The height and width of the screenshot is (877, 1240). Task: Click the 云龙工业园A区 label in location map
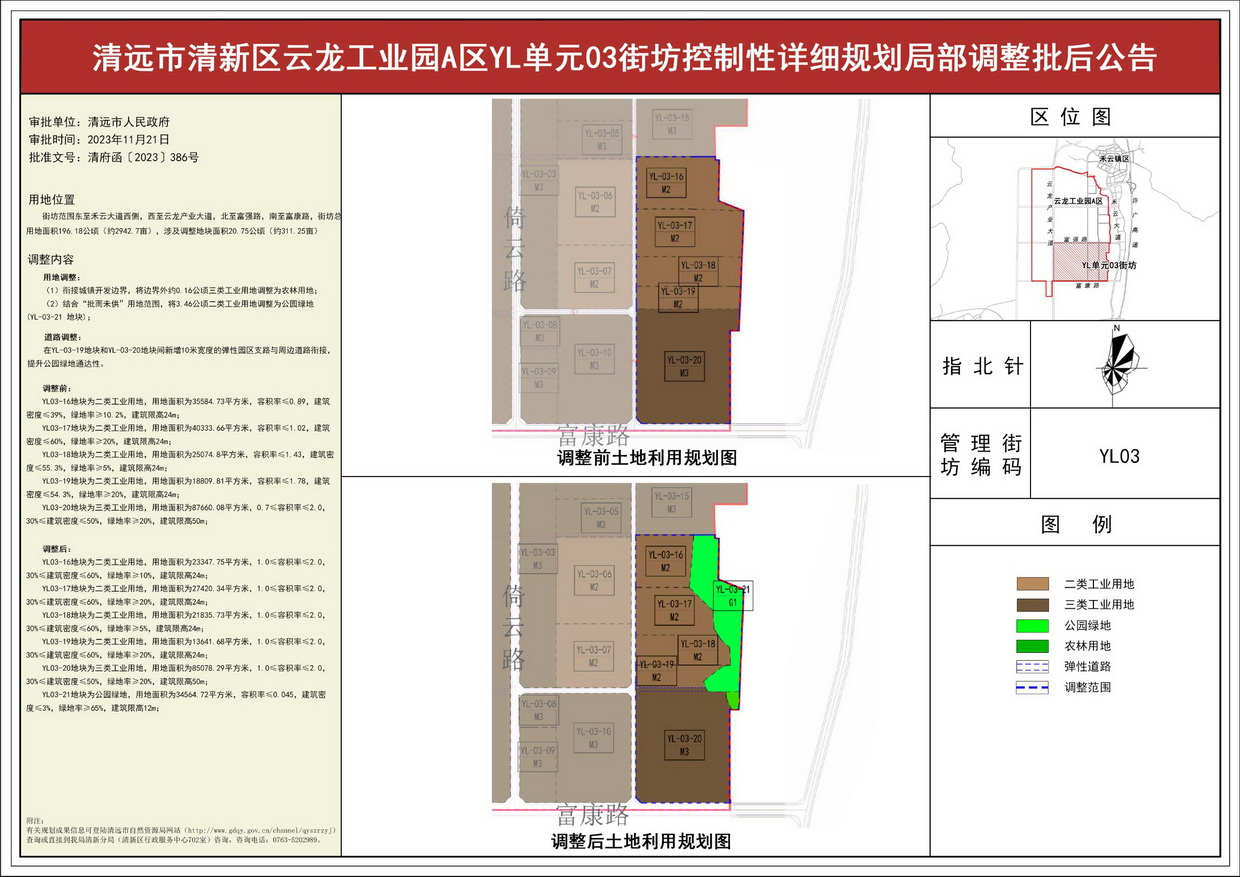[x=1078, y=201]
